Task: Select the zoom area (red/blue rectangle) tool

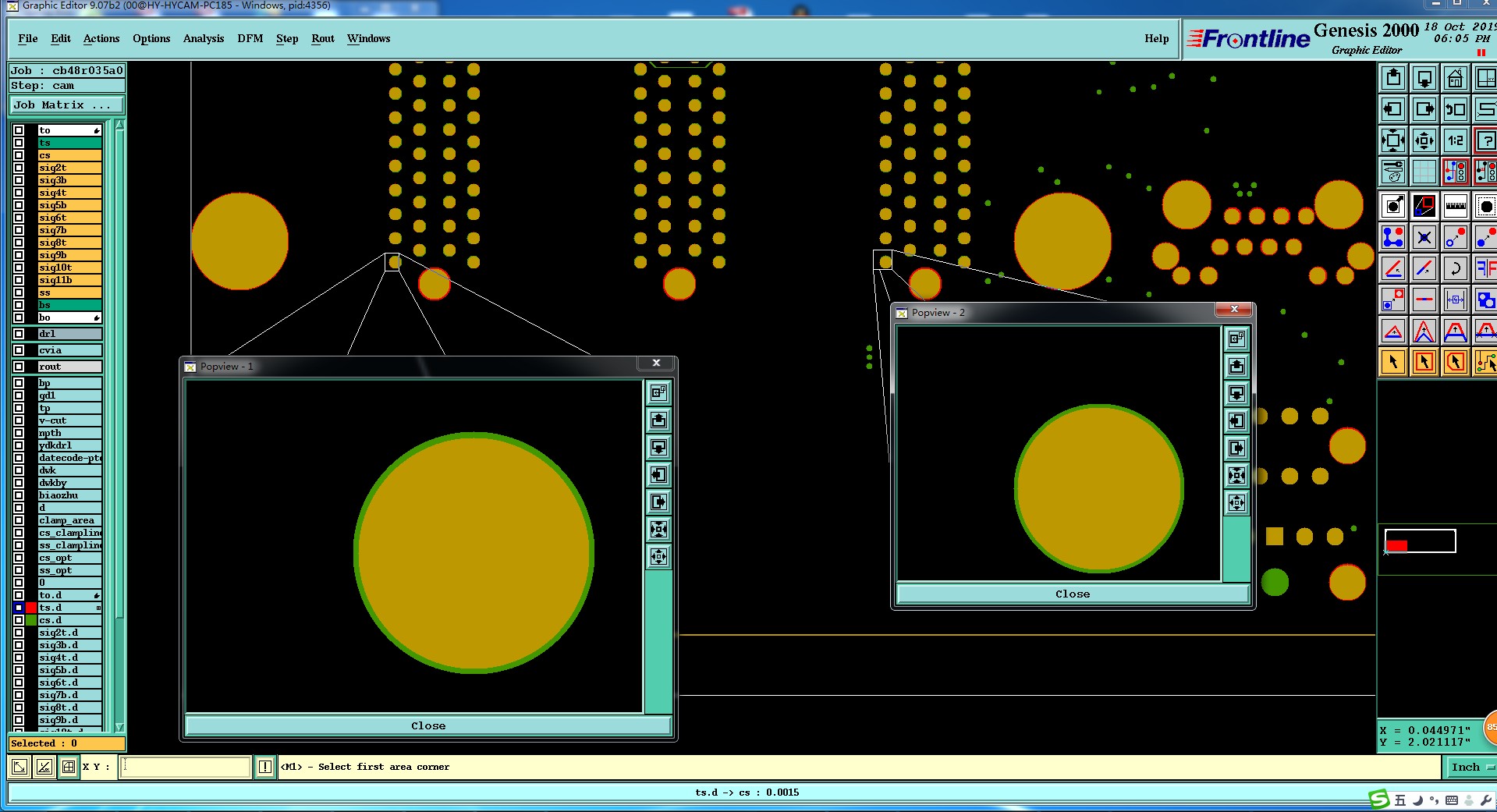Action: click(x=1424, y=206)
